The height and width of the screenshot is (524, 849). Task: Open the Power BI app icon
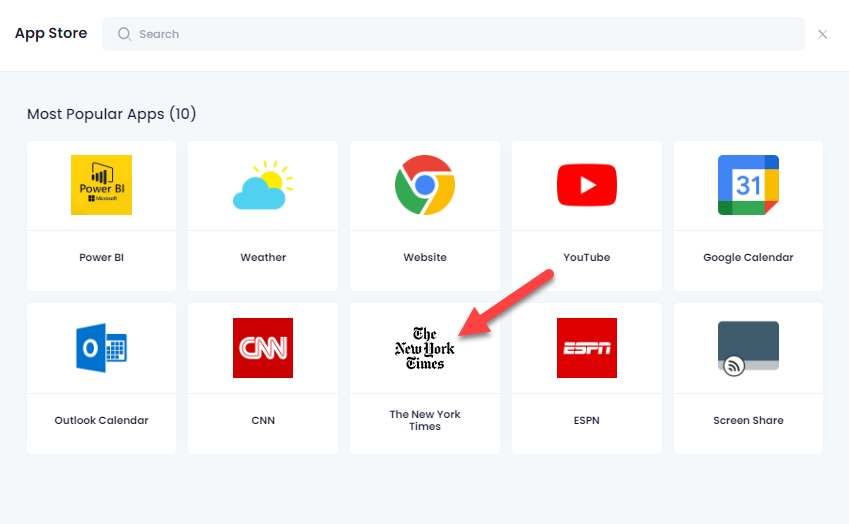pyautogui.click(x=101, y=185)
